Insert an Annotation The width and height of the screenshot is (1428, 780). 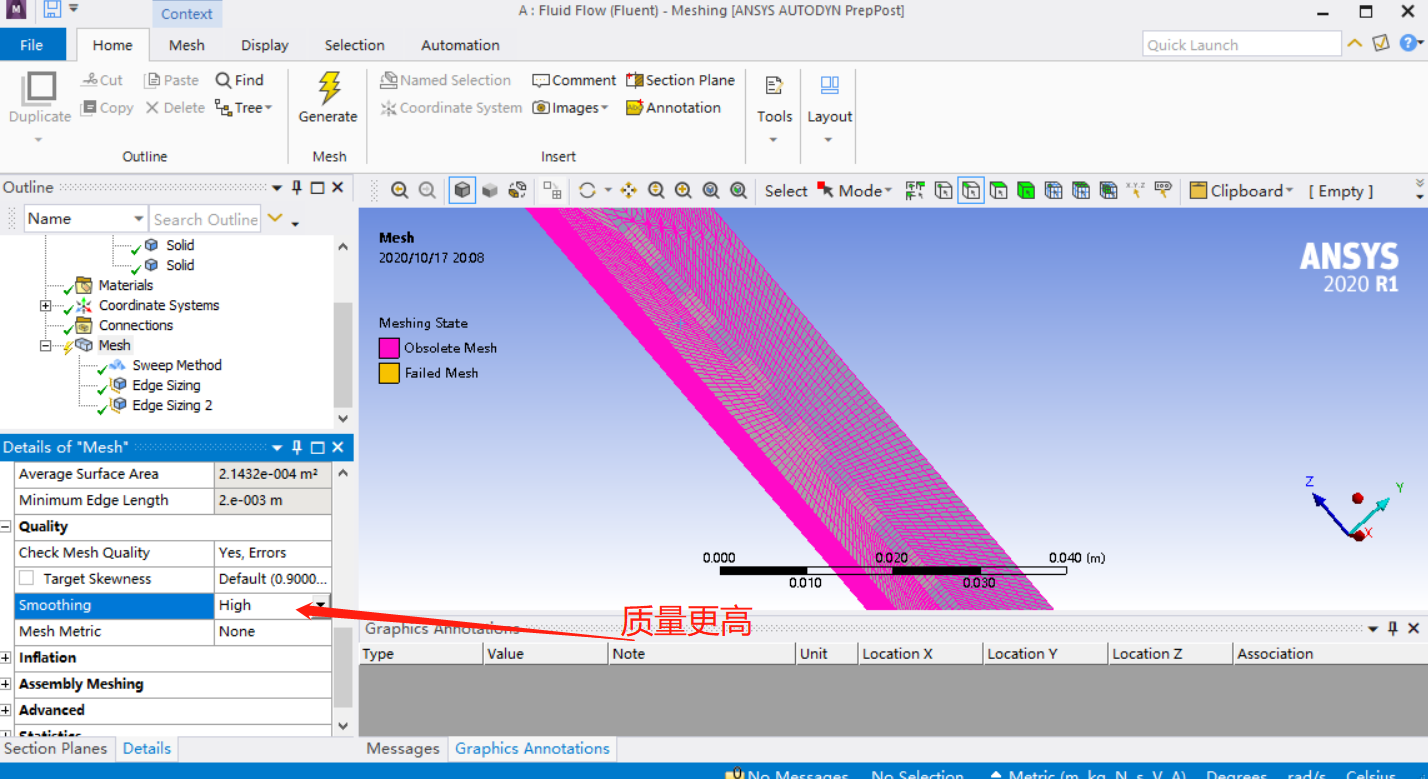(x=673, y=108)
